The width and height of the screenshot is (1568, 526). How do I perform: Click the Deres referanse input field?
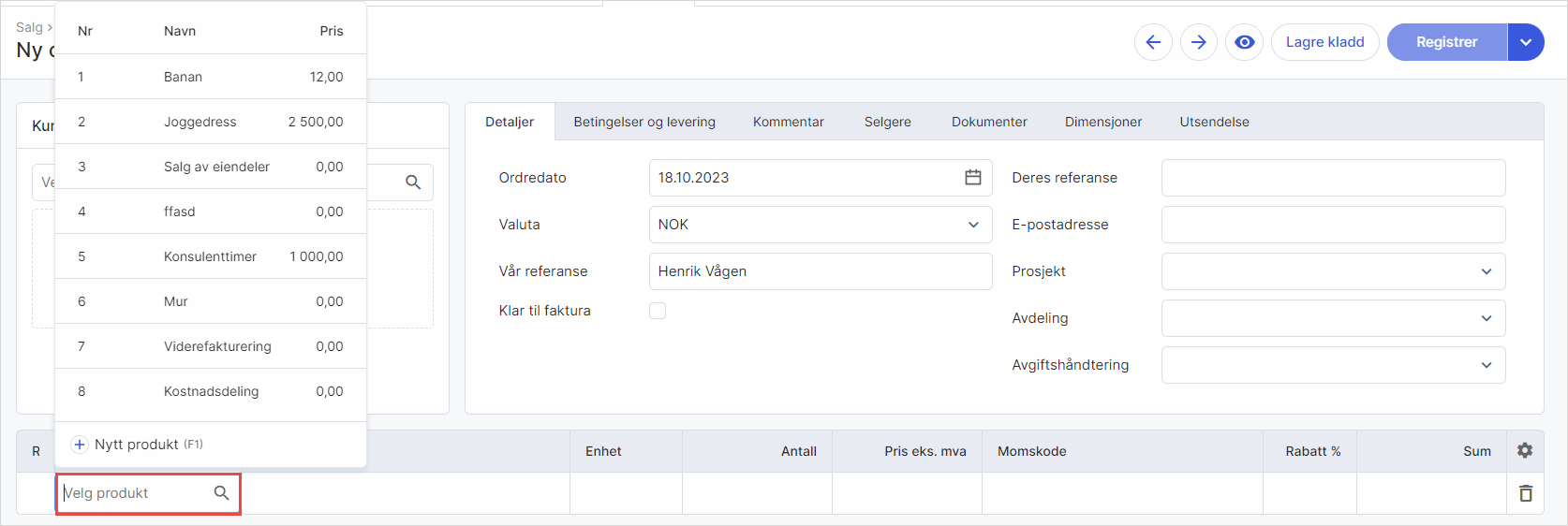pos(1333,178)
